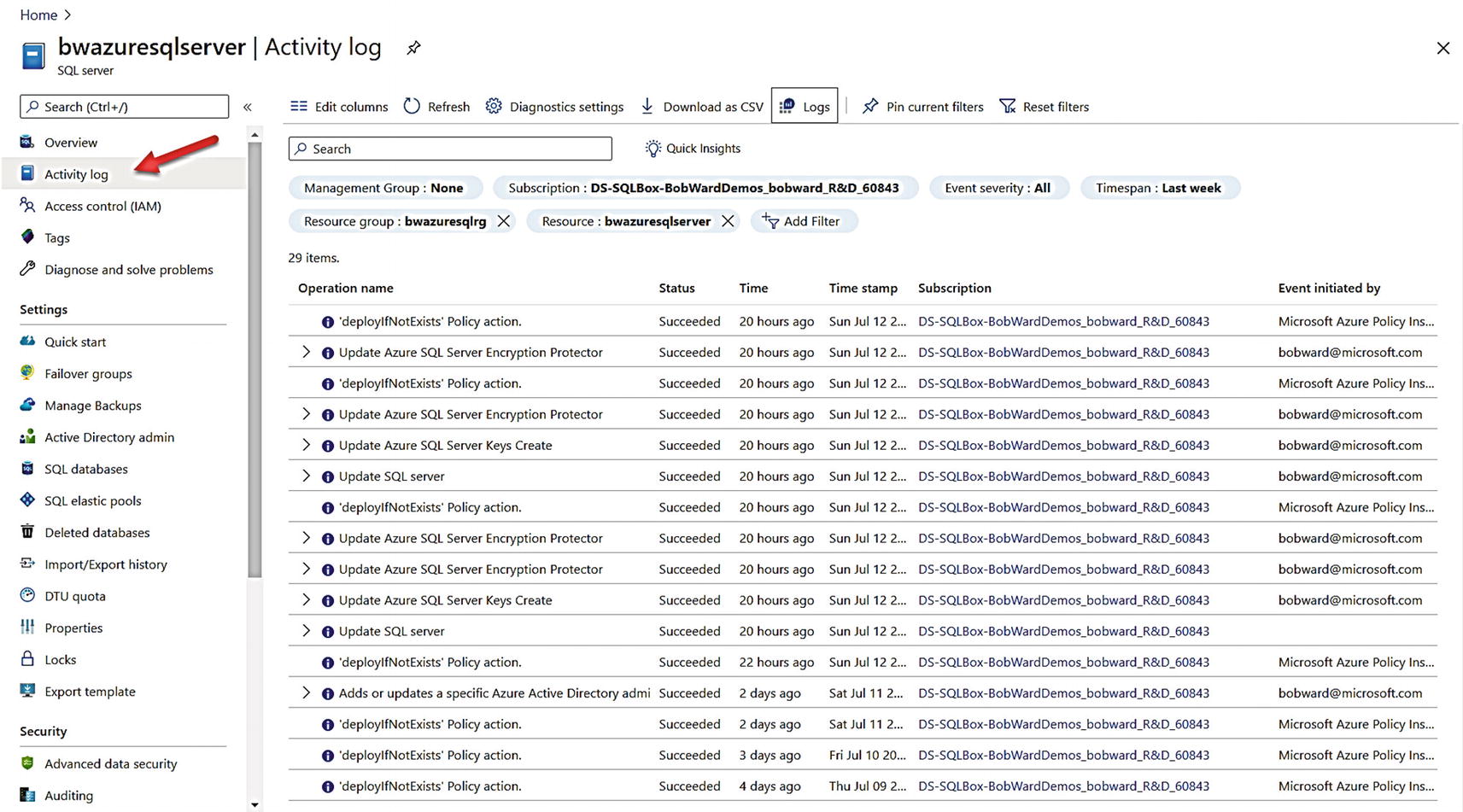
Task: Open Edit columns
Action: click(x=339, y=107)
